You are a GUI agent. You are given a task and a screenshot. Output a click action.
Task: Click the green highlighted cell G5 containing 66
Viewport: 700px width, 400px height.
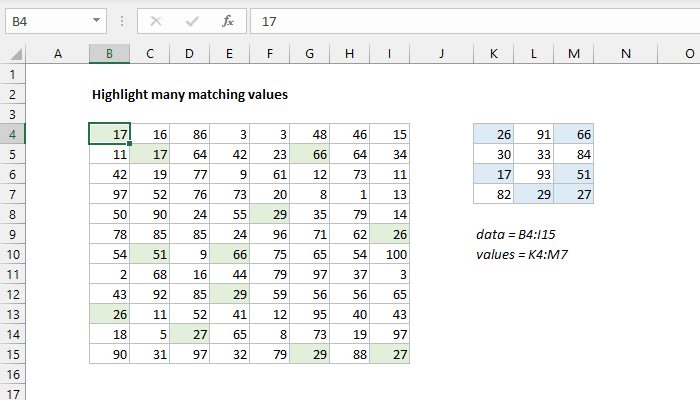coord(310,156)
